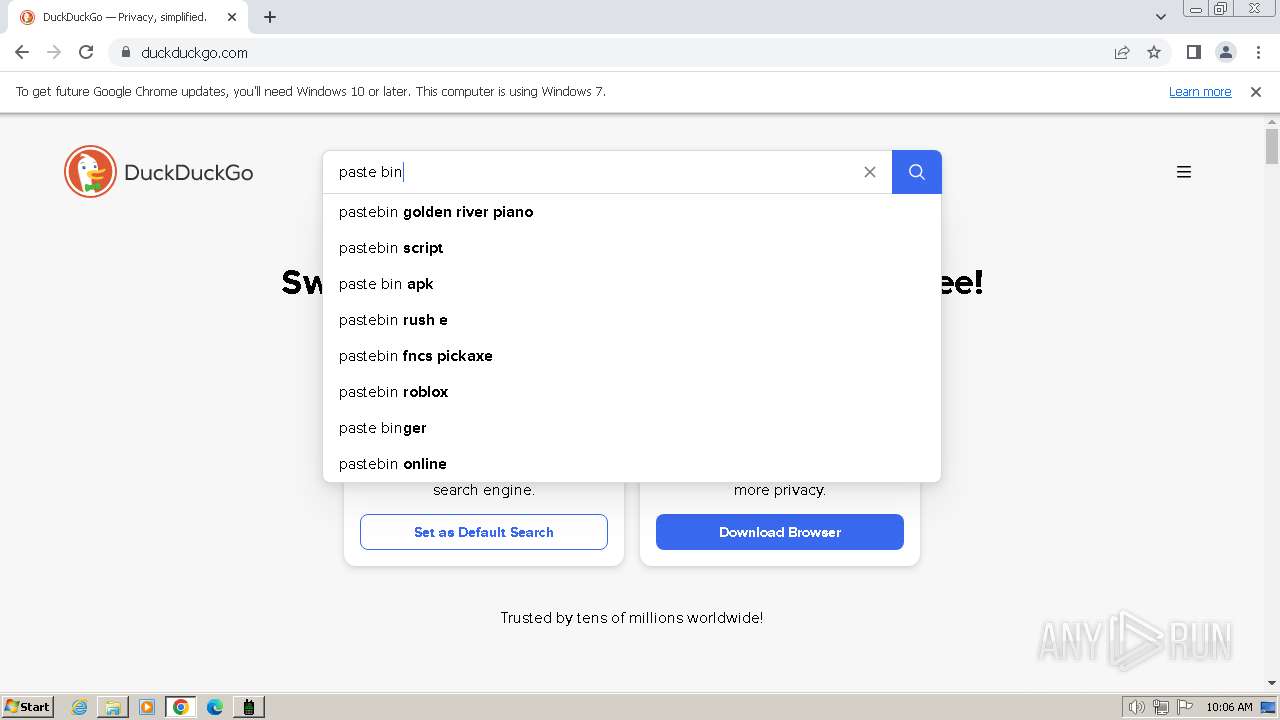Open Windows Explorer folder in taskbar
The width and height of the screenshot is (1280, 720).
[x=113, y=707]
